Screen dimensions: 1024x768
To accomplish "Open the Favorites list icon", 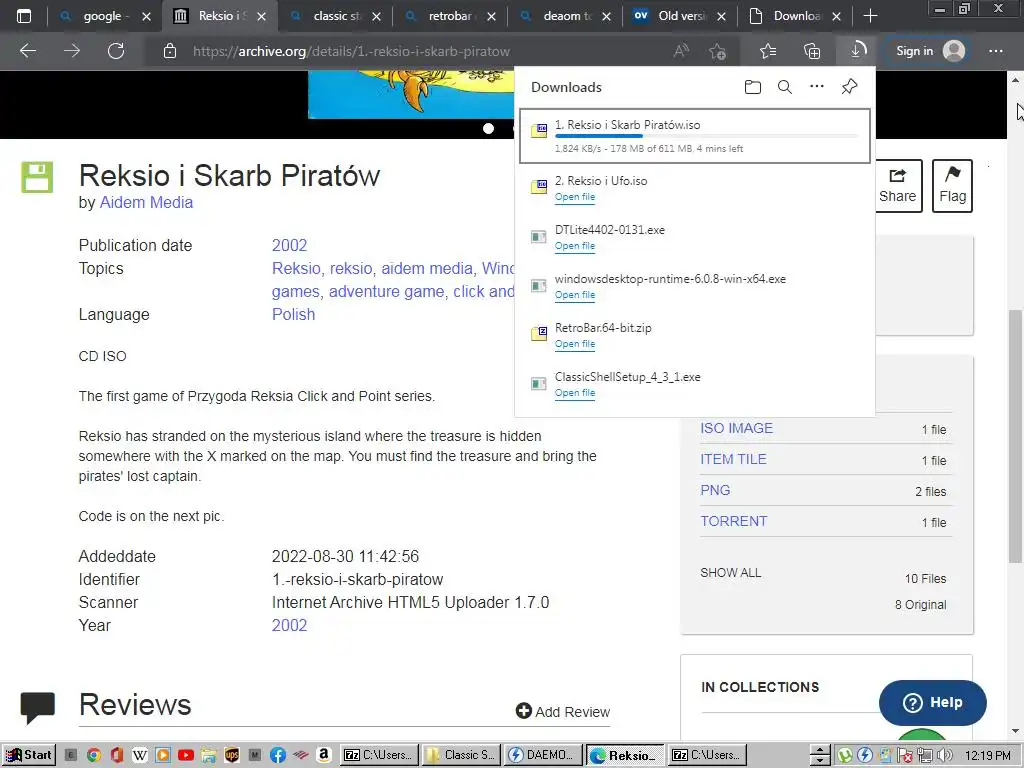I will coord(768,51).
